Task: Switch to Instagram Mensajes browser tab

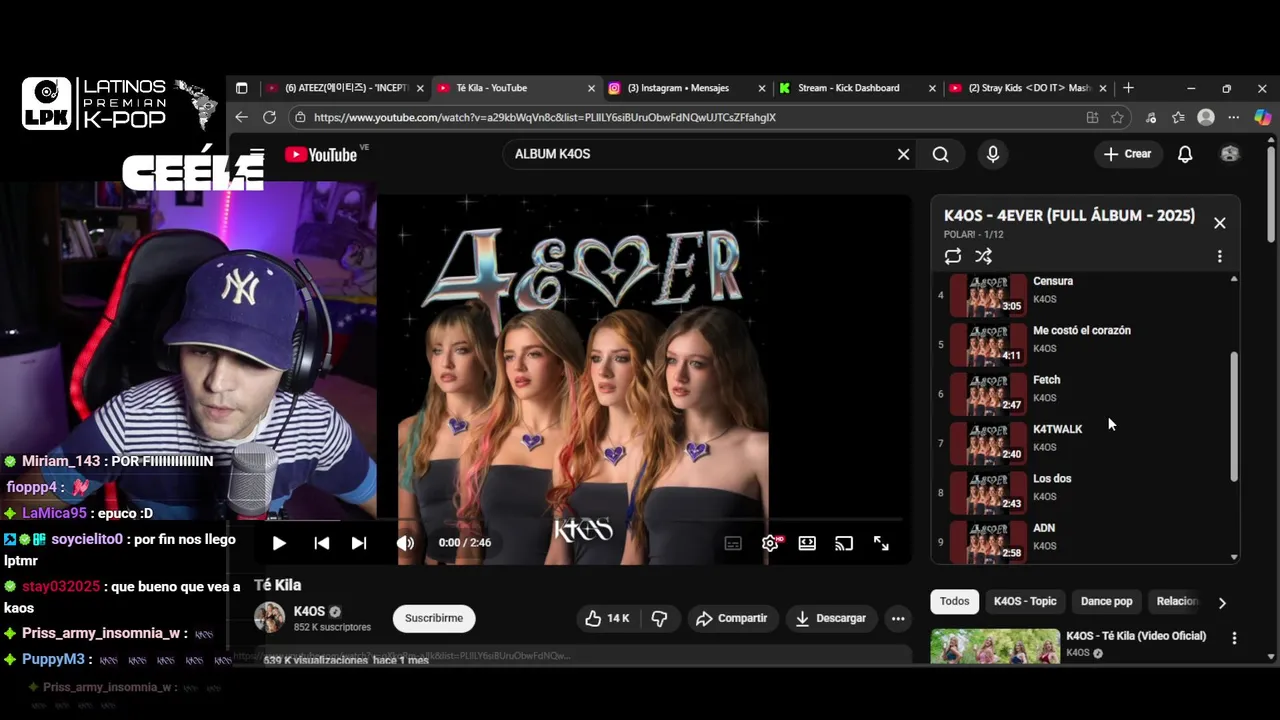Action: click(x=687, y=88)
